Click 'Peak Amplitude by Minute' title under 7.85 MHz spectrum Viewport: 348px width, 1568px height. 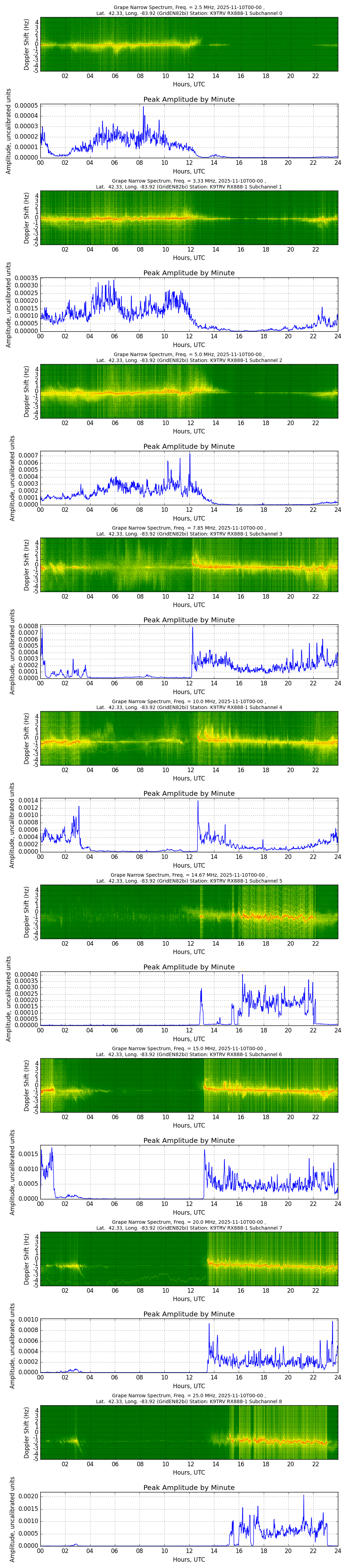click(189, 620)
